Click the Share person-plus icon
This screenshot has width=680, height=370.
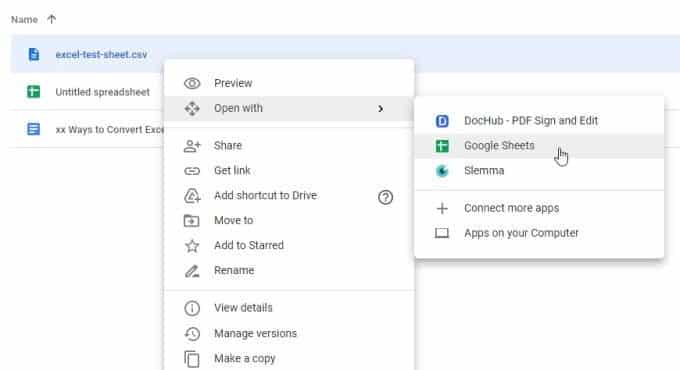coord(192,146)
